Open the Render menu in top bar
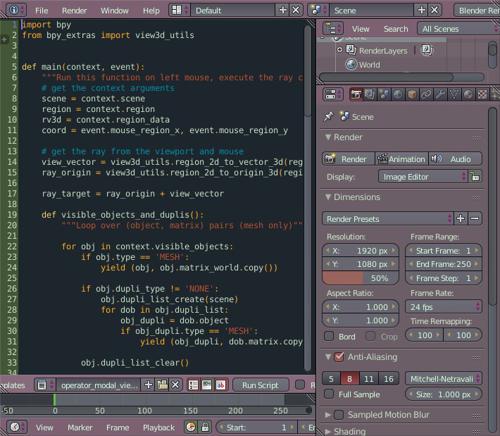 74,11
